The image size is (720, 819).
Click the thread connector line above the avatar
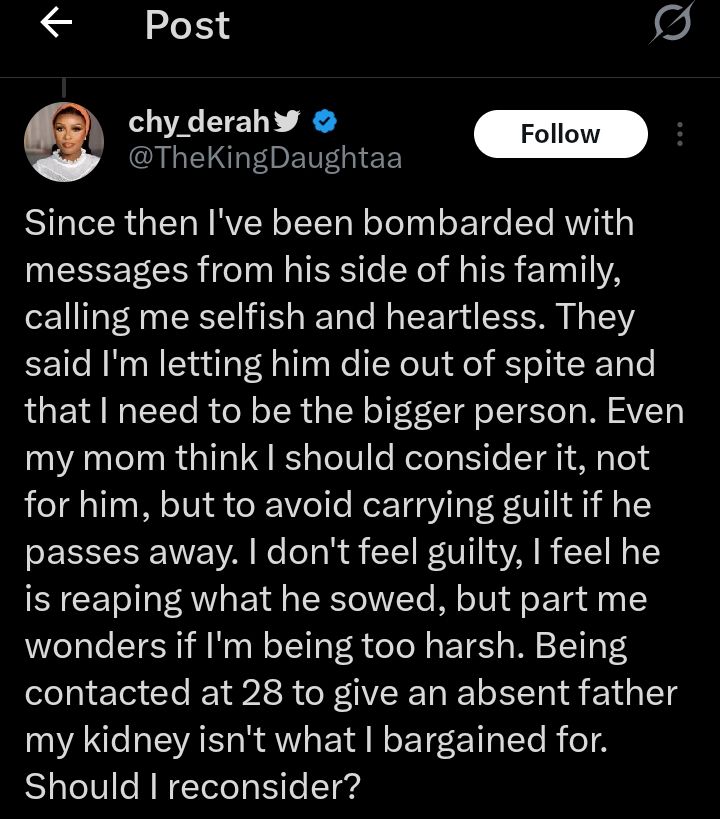click(64, 87)
